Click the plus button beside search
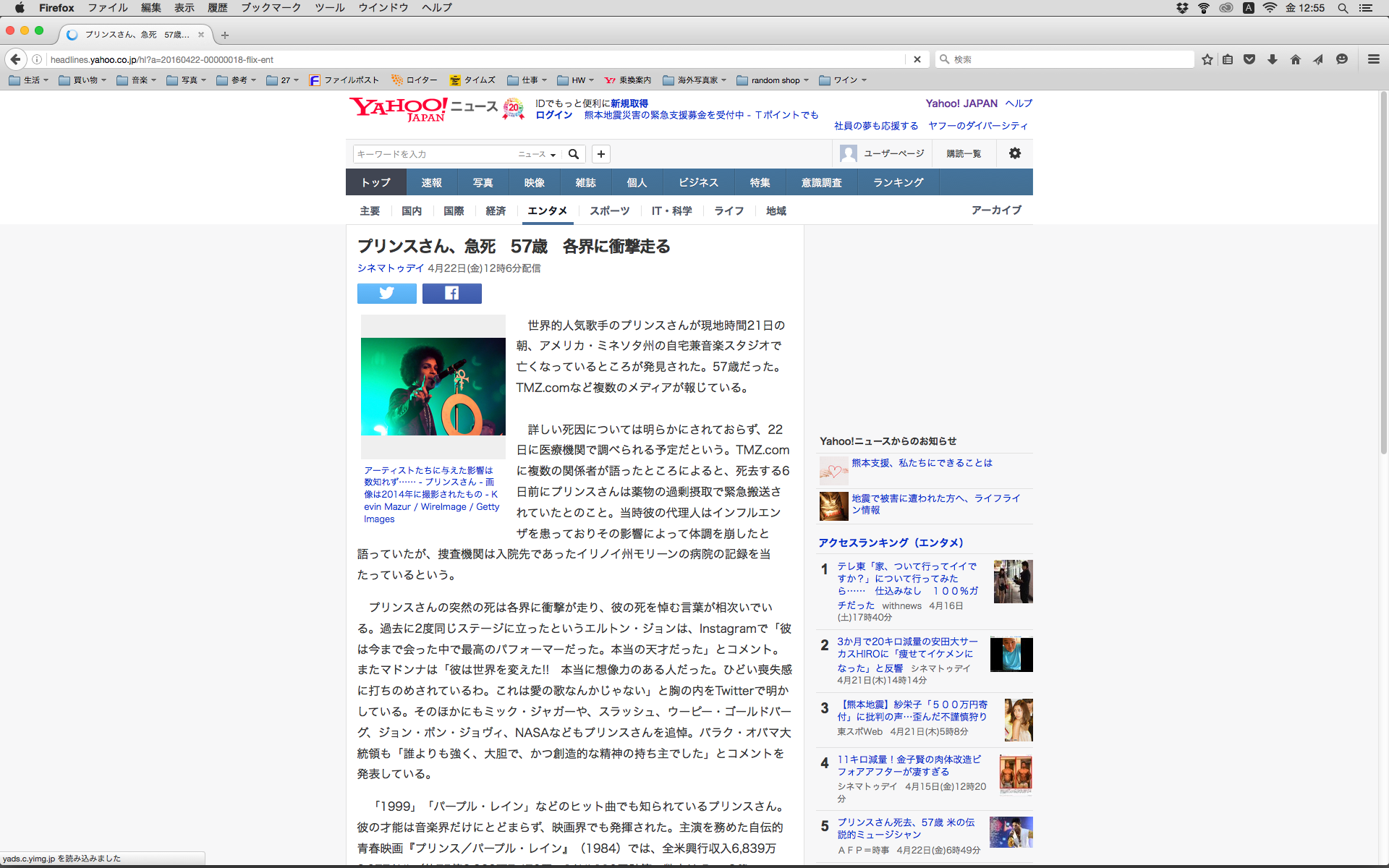 pos(601,154)
